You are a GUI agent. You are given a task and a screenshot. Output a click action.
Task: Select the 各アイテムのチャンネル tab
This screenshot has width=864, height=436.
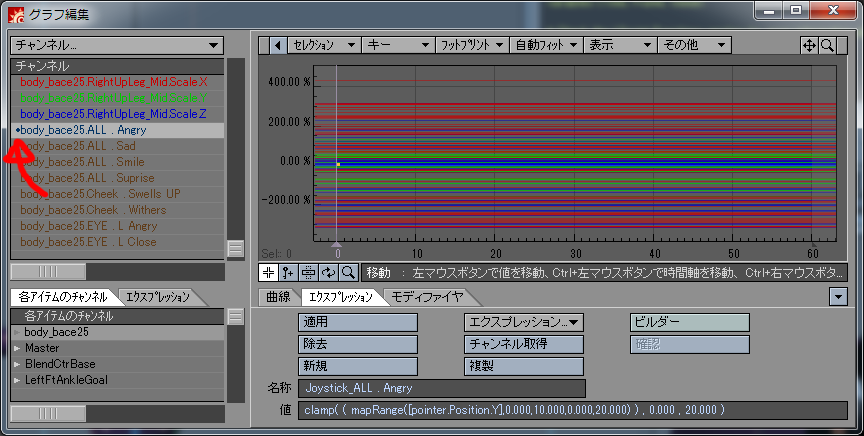[63, 297]
